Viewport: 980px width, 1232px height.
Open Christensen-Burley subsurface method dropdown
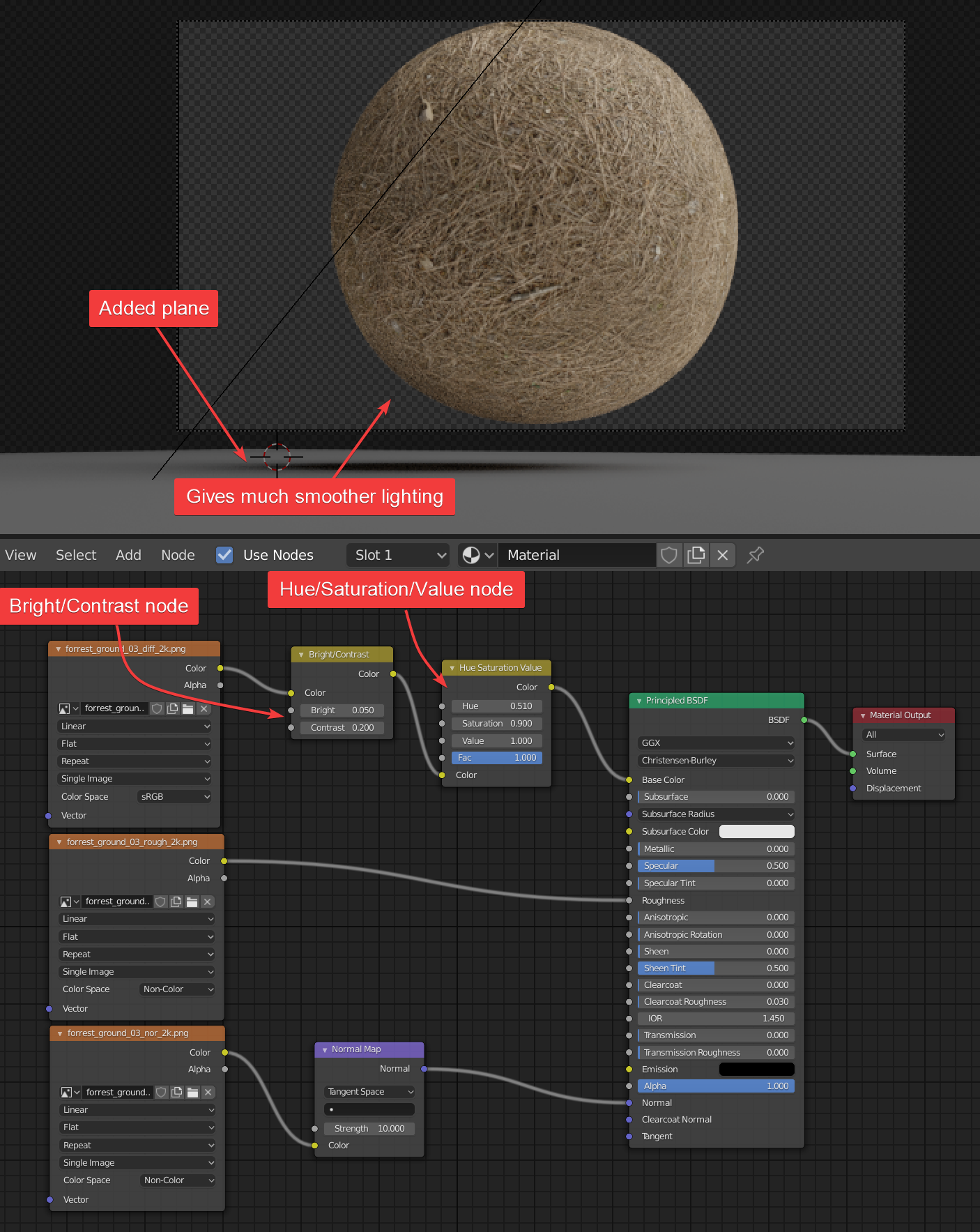tap(717, 761)
